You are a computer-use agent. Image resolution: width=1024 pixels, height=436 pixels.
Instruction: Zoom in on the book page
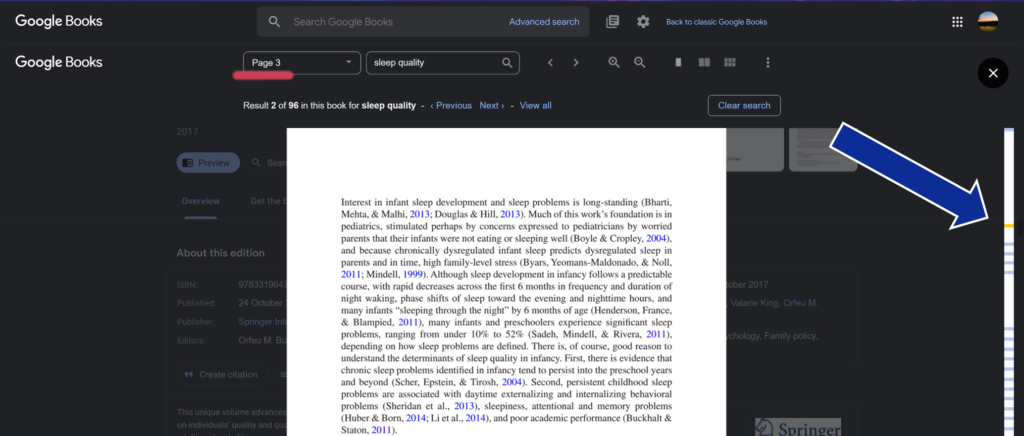tap(614, 63)
